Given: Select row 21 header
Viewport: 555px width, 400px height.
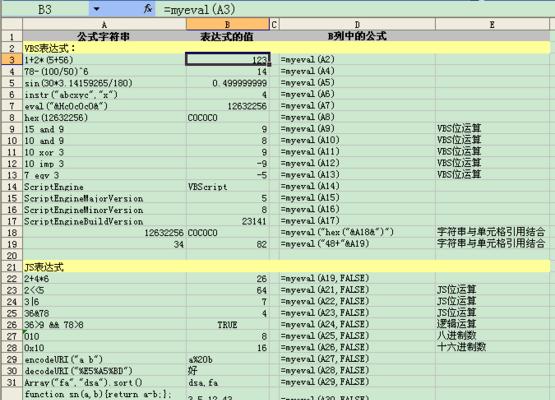Looking at the screenshot, I should pyautogui.click(x=12, y=267).
